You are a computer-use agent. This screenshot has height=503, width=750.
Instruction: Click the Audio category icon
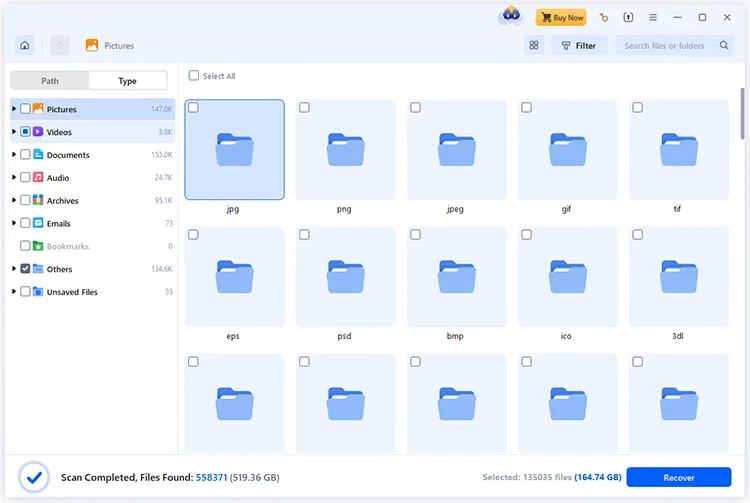click(38, 177)
